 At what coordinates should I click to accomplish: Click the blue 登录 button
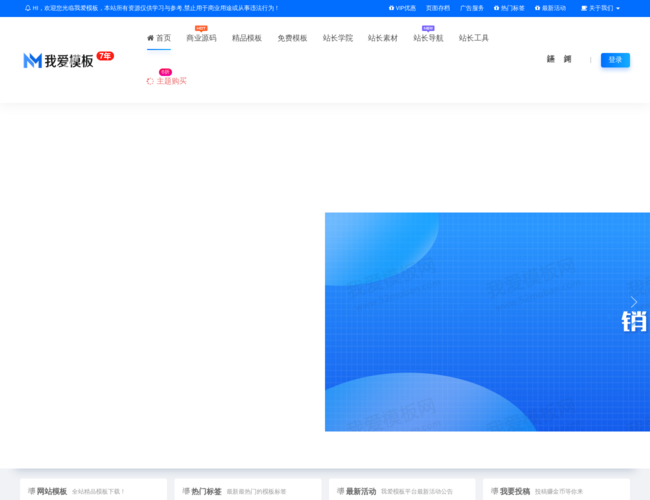point(615,60)
